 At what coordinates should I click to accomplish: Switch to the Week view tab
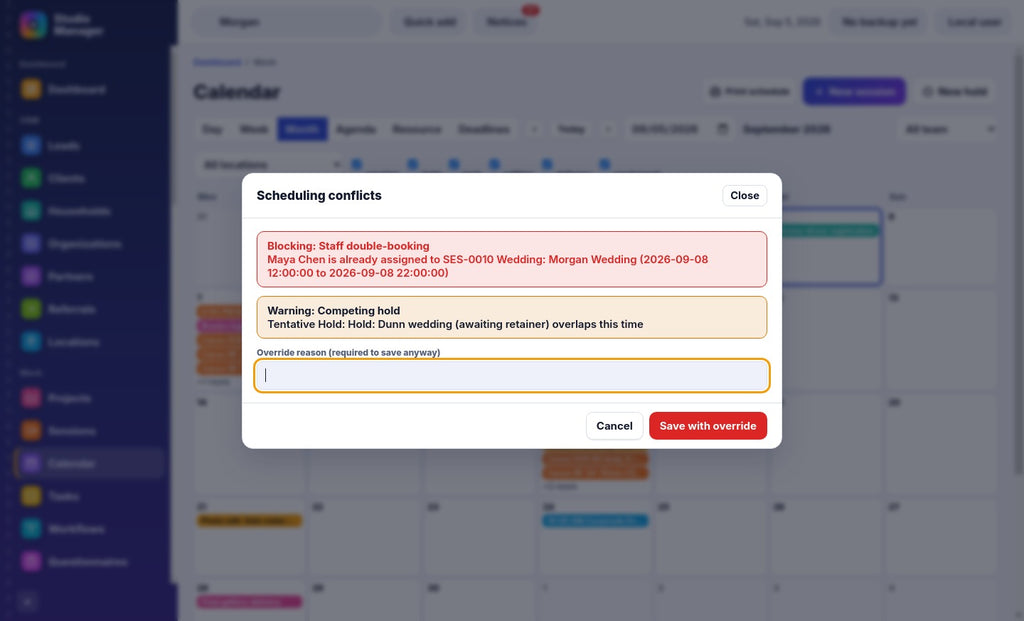(x=253, y=129)
